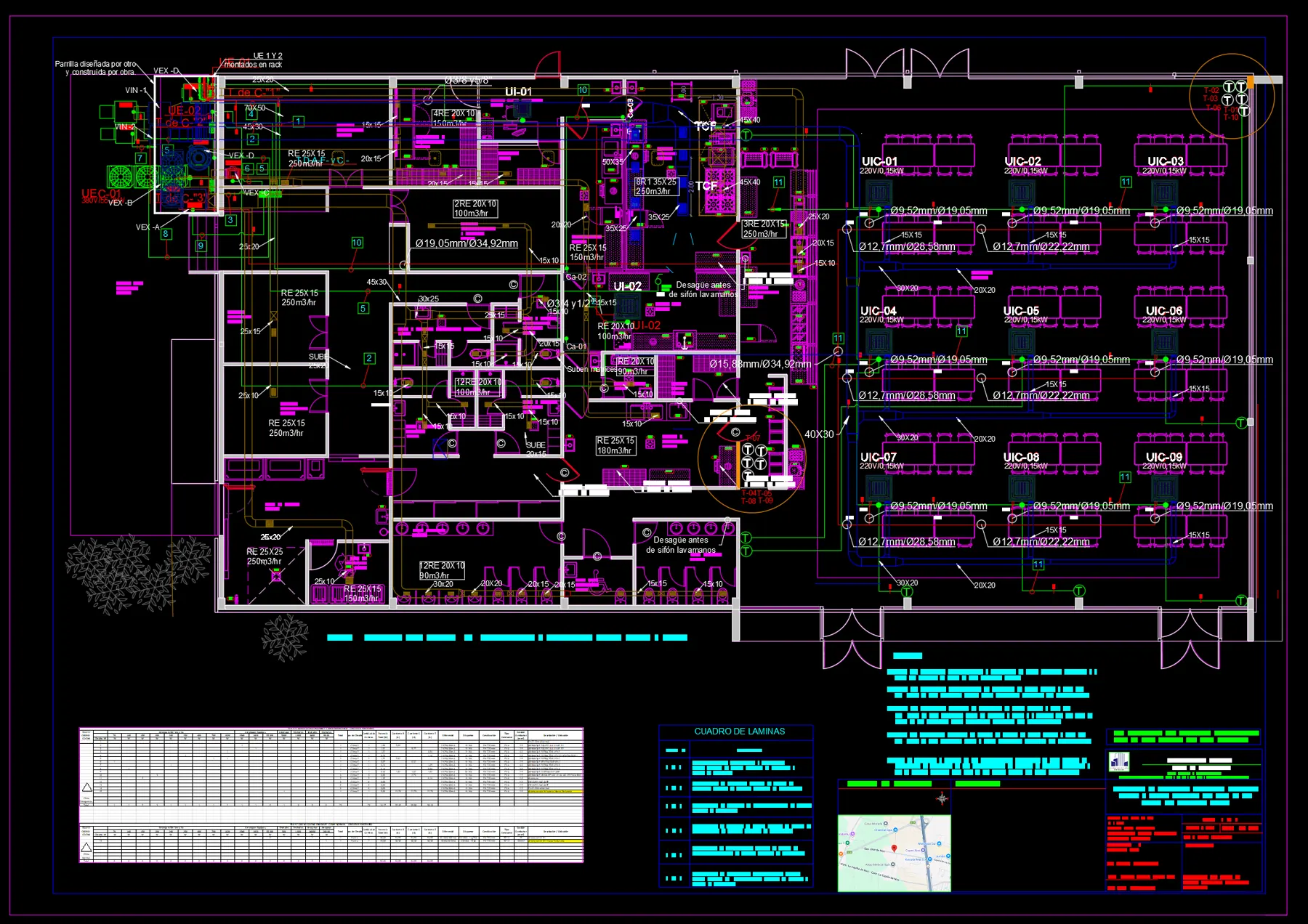The height and width of the screenshot is (924, 1308).
Task: Click the 12RE 20X10 100m3/hr grille tag
Action: point(478,387)
